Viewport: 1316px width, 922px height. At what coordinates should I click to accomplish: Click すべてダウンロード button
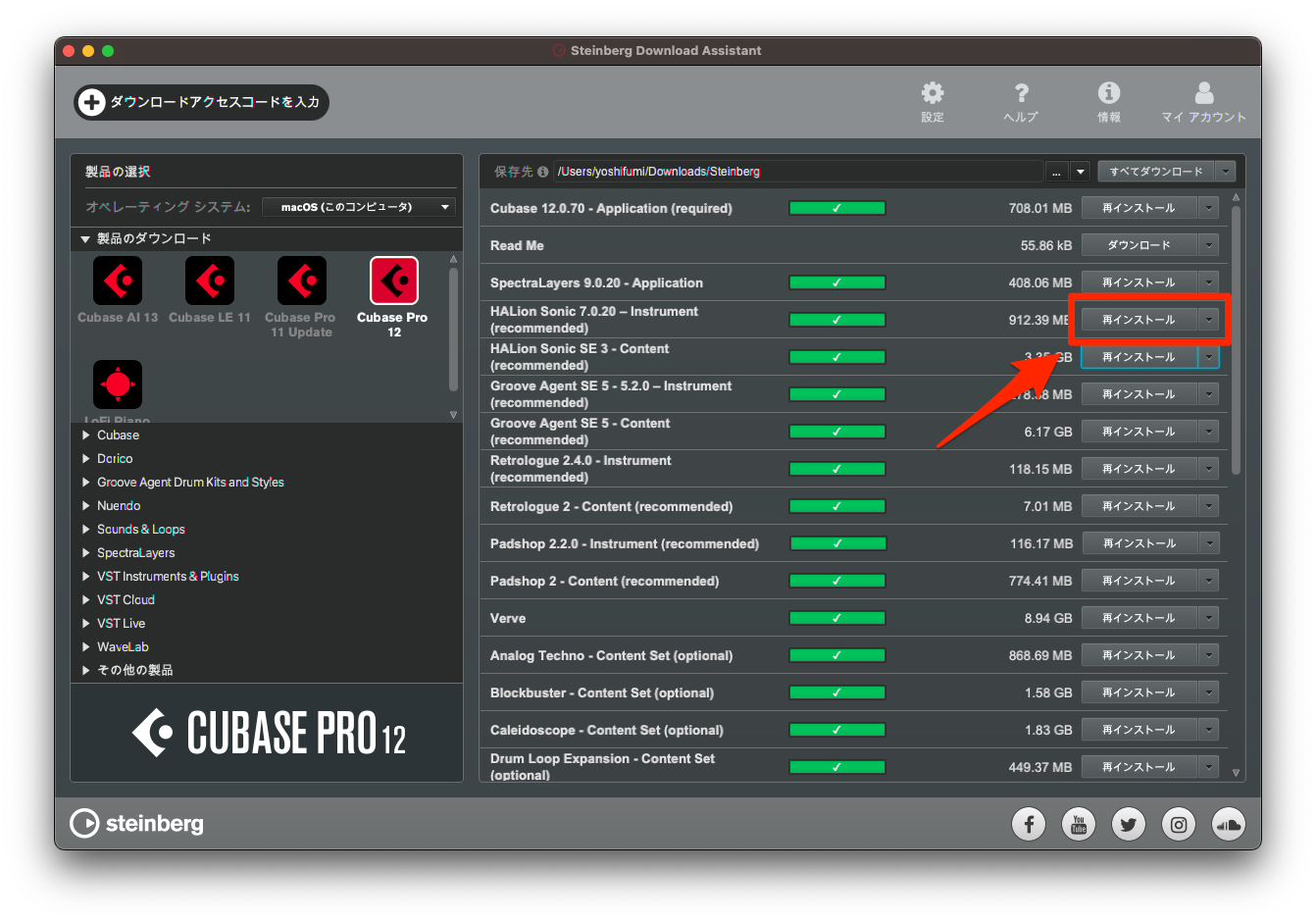[x=1155, y=172]
